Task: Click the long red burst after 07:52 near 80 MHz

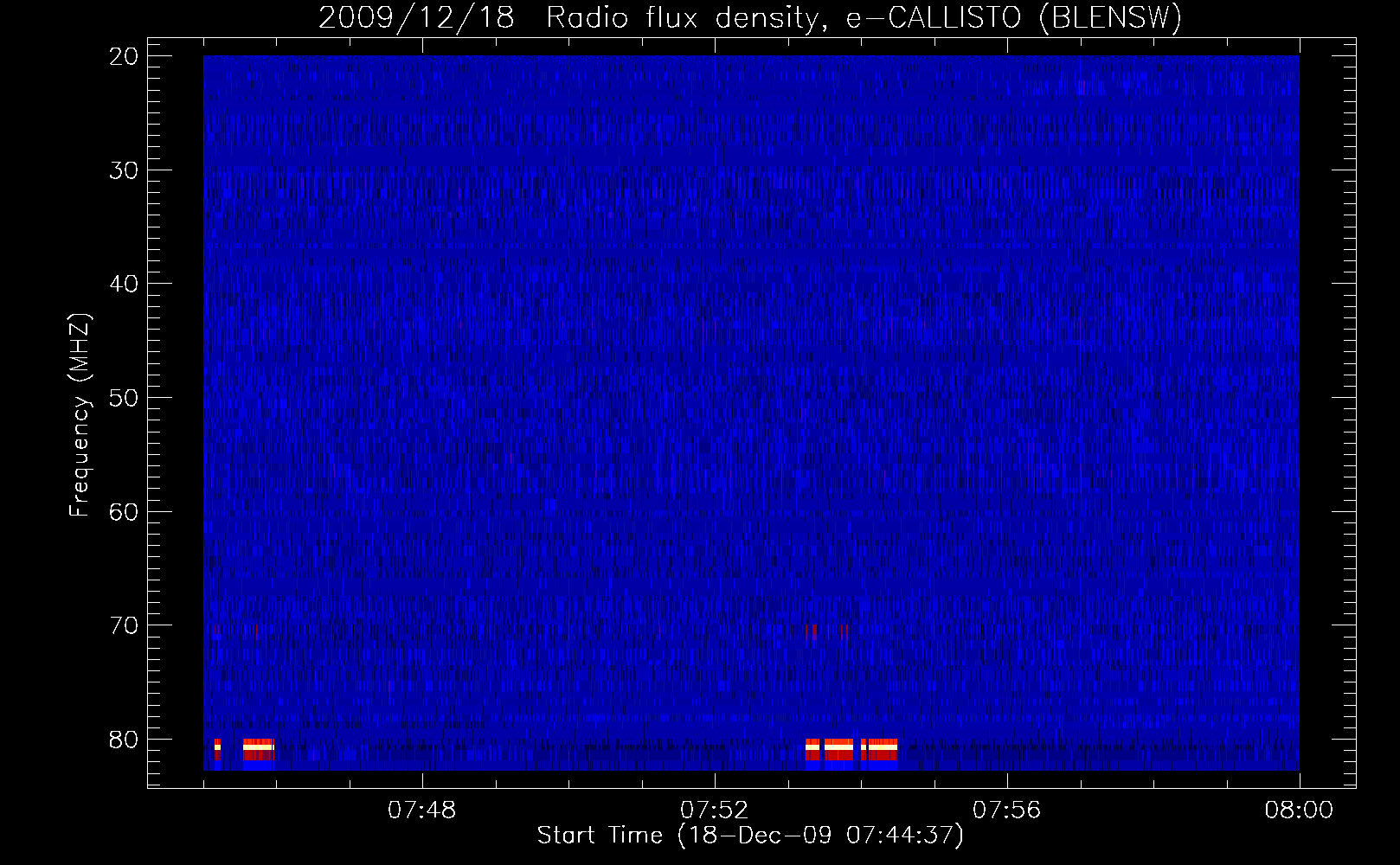Action: point(851,749)
